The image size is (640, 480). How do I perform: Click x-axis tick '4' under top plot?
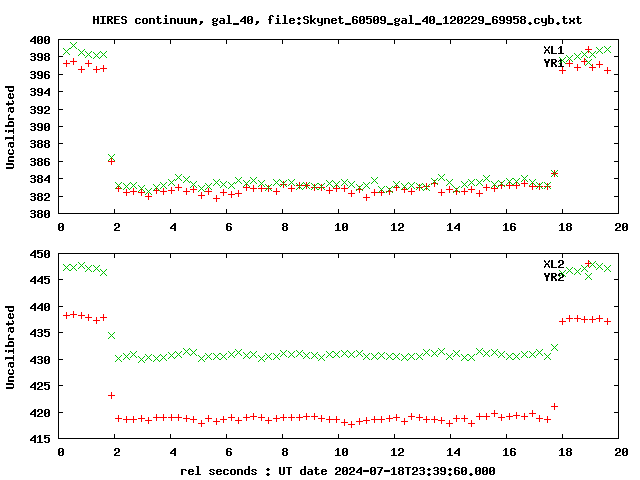click(x=173, y=227)
